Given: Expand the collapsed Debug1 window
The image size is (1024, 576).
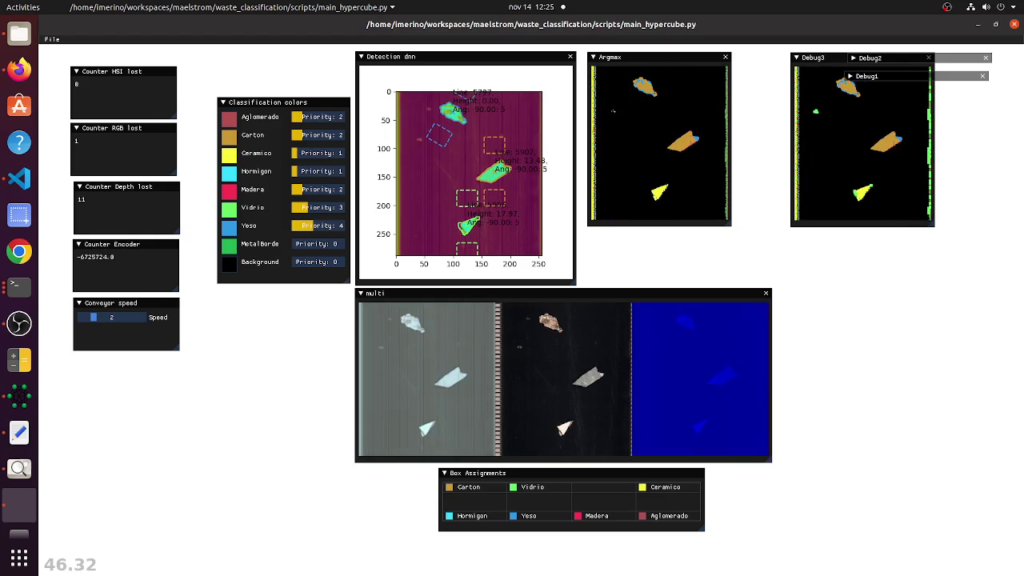Looking at the screenshot, I should 850,76.
